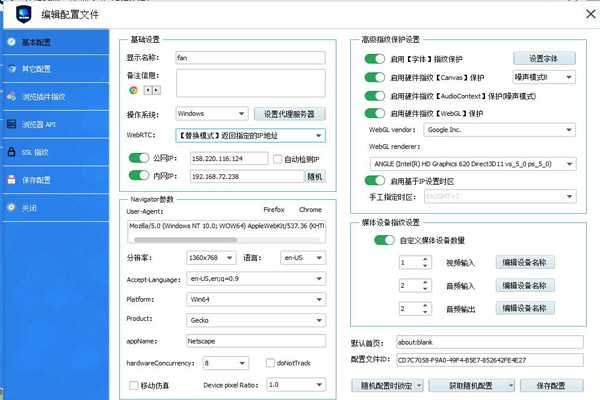Toggle IP-based timezone setting switch
The image size is (600, 400).
pyautogui.click(x=375, y=180)
